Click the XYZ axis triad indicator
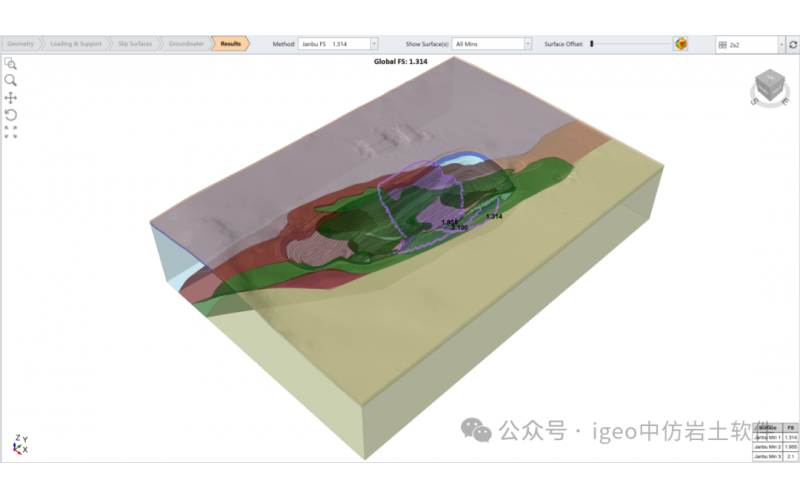Viewport: 800px width, 500px height. [20, 444]
